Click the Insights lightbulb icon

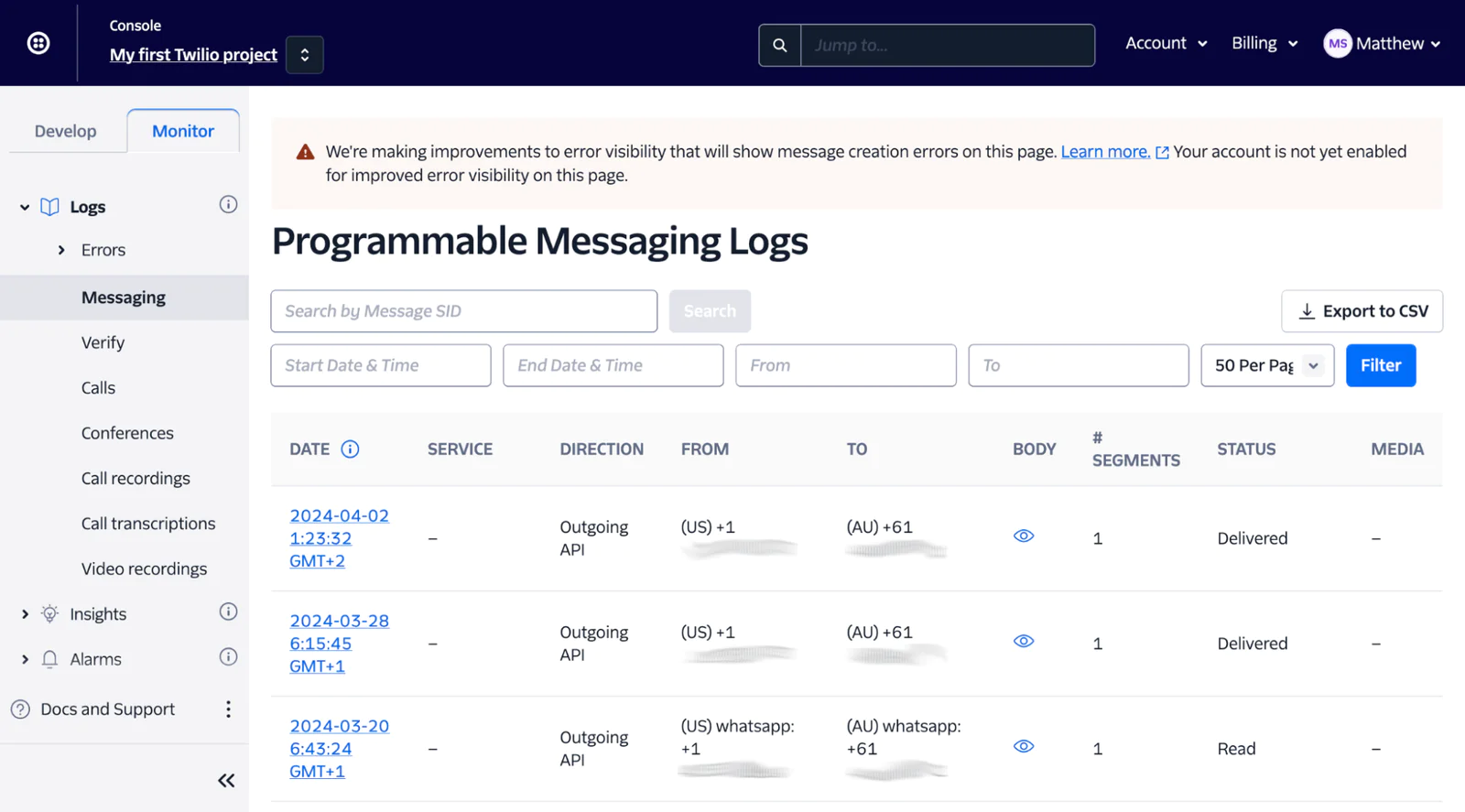[49, 614]
